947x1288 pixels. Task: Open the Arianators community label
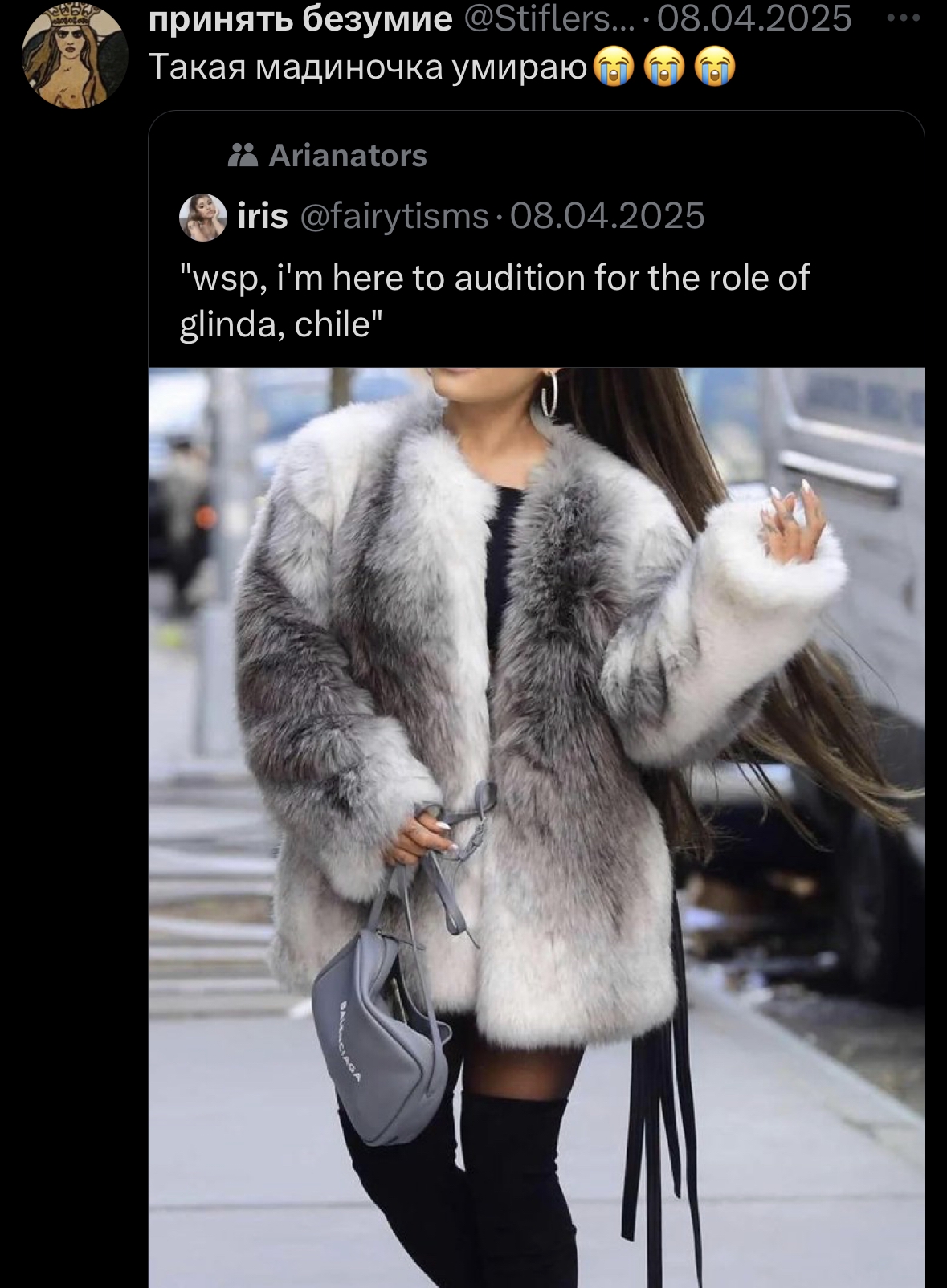tap(348, 155)
